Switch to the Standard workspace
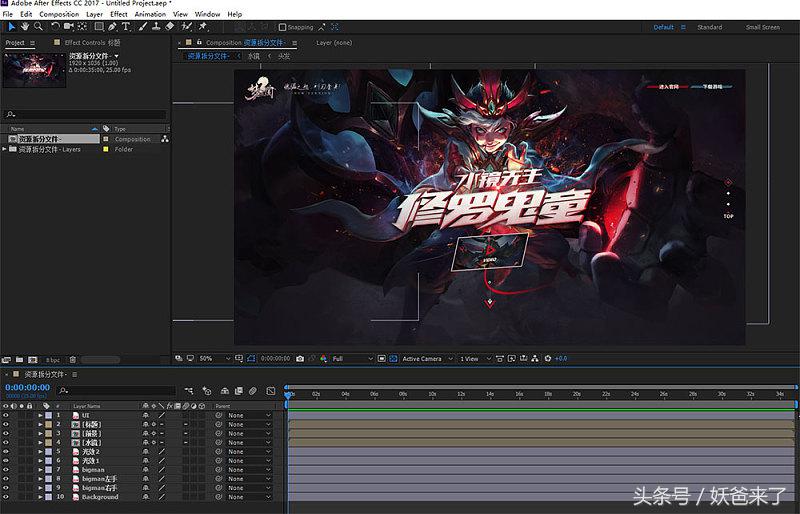Viewport: 800px width, 514px height. tap(709, 27)
